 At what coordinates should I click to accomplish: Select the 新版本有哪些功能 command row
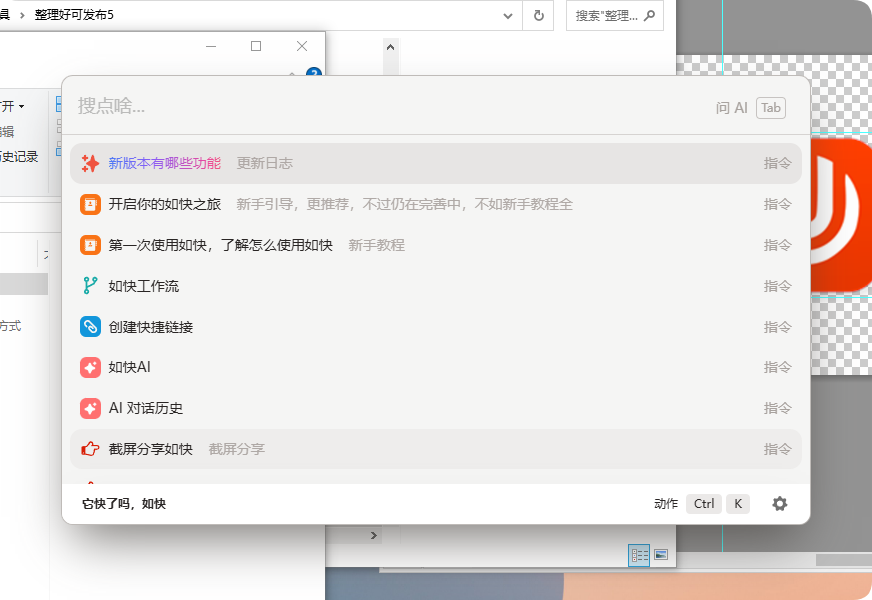[x=436, y=163]
